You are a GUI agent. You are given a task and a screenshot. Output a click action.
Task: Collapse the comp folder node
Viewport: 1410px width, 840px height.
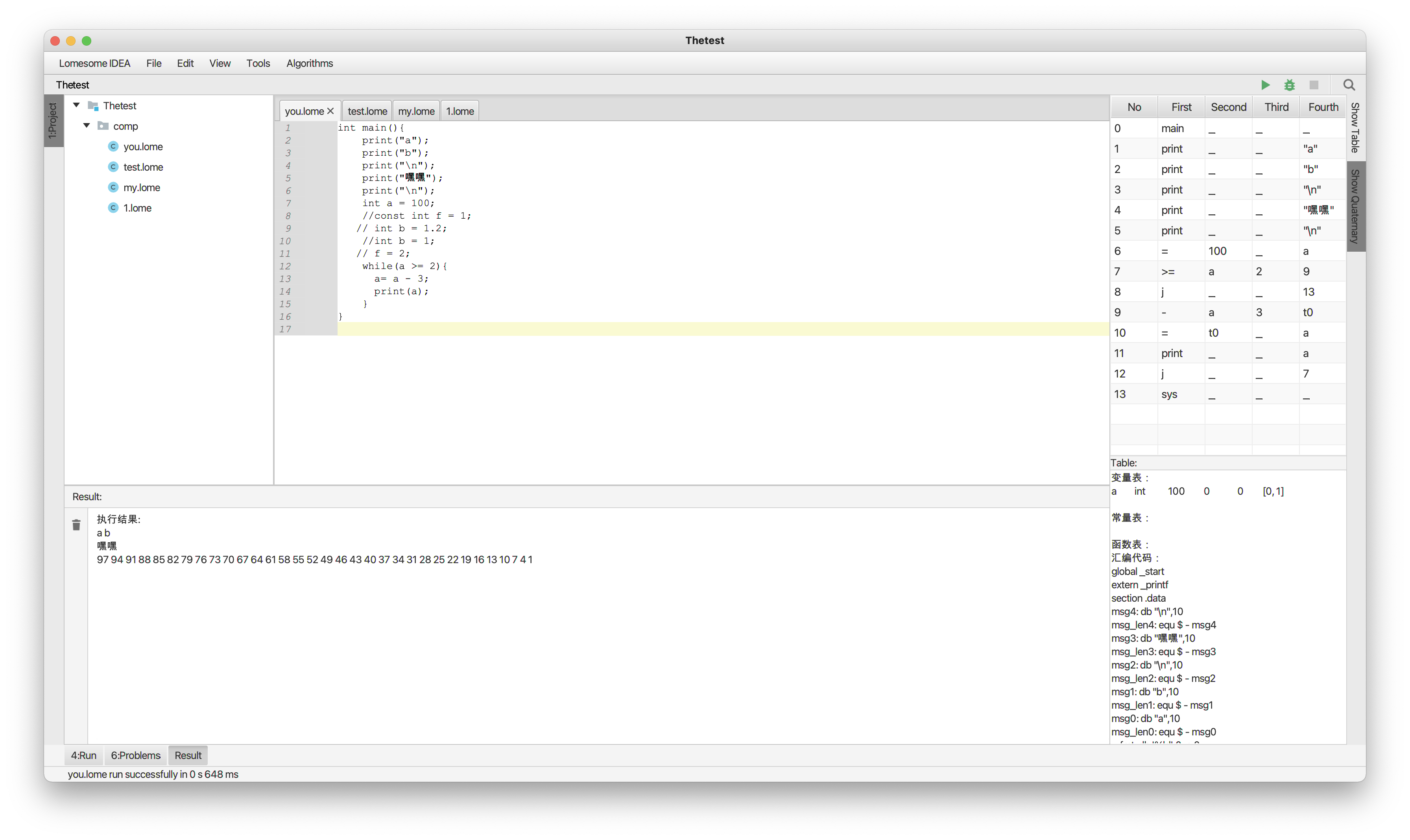87,126
